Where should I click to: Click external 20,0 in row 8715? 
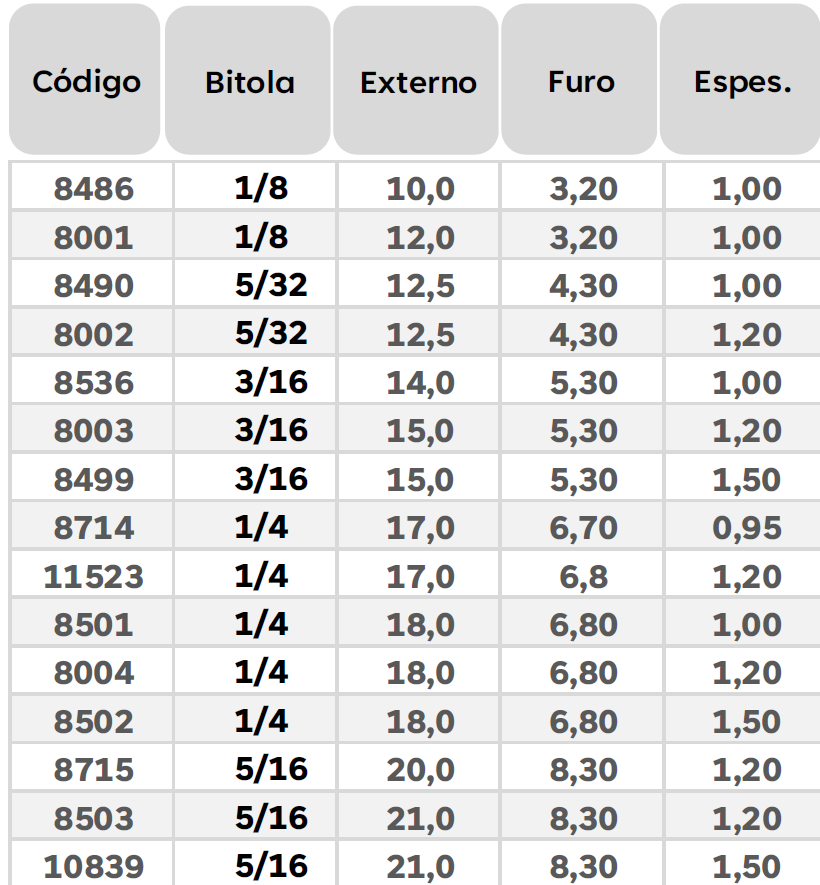click(x=418, y=769)
